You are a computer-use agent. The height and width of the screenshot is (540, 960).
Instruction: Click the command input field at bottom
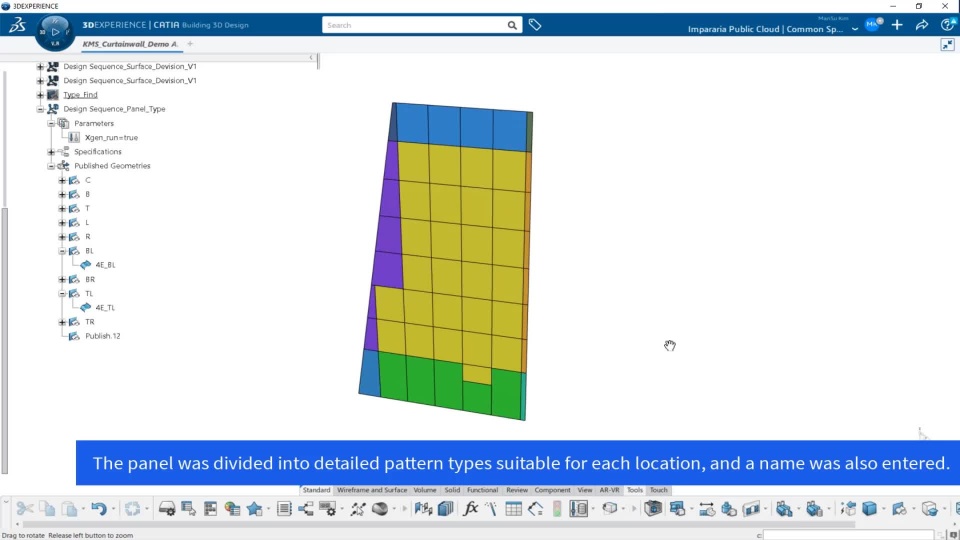(x=849, y=535)
